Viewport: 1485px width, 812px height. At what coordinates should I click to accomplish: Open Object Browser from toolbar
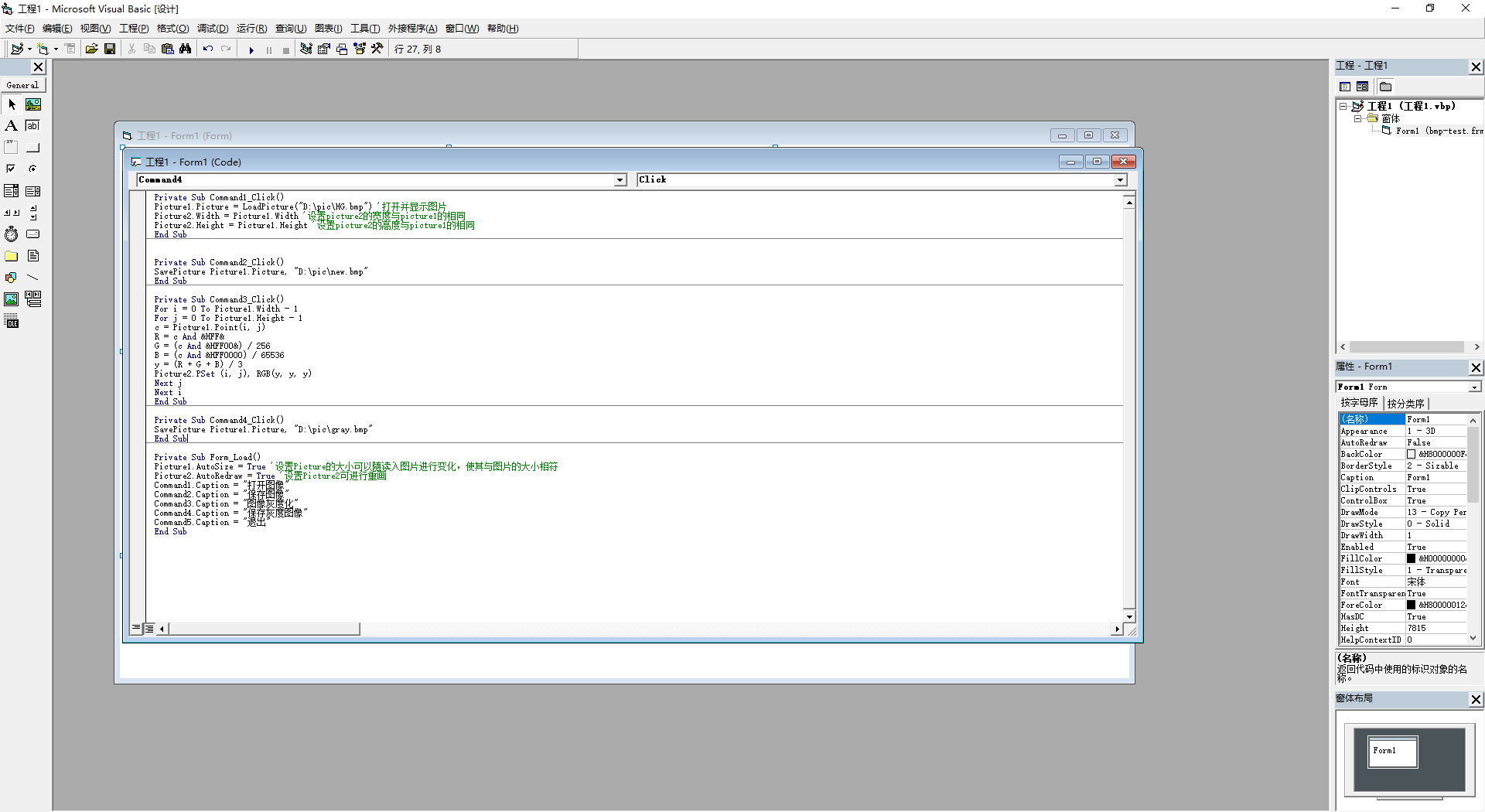[360, 49]
